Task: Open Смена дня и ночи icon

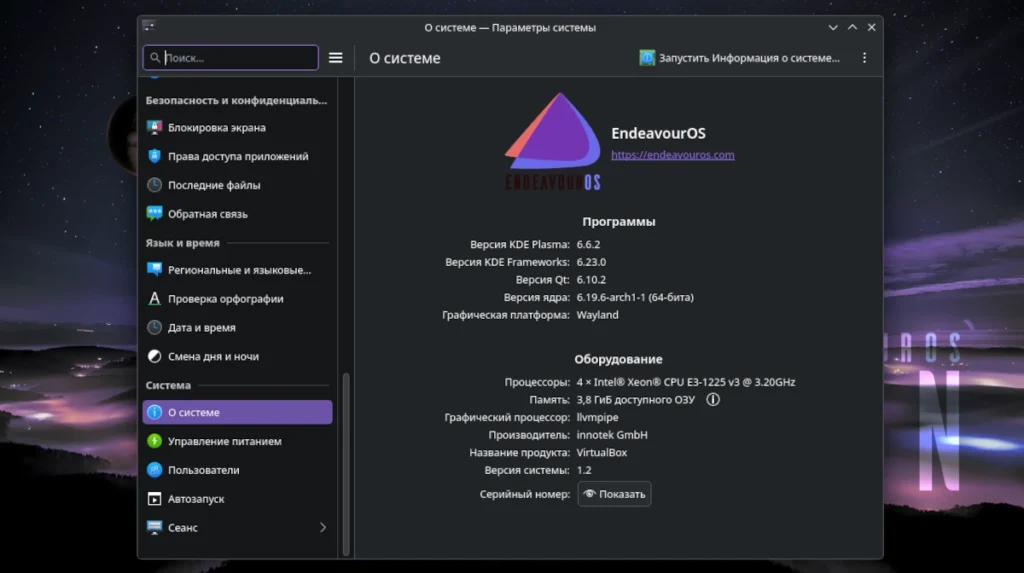Action: point(154,356)
